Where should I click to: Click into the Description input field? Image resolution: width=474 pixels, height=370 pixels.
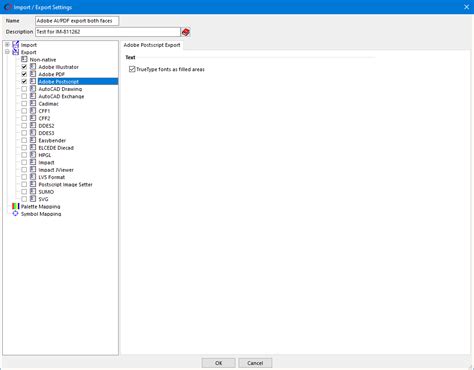(108, 32)
